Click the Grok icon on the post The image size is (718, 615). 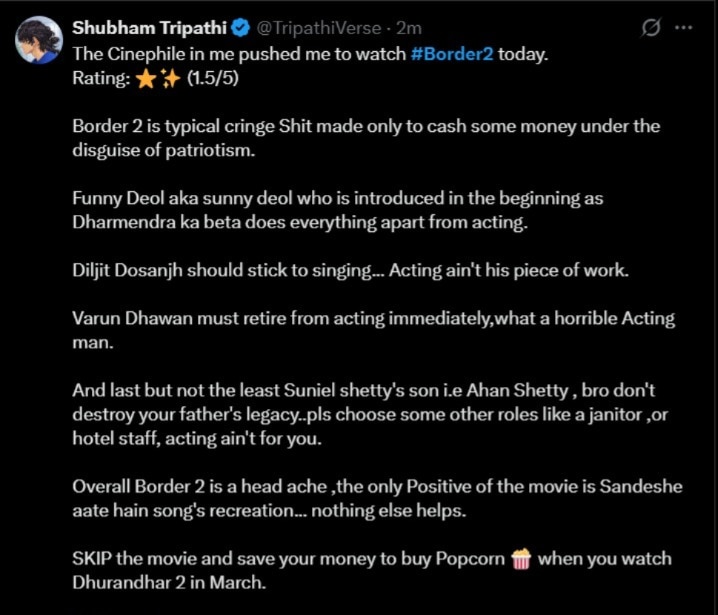coord(648,29)
